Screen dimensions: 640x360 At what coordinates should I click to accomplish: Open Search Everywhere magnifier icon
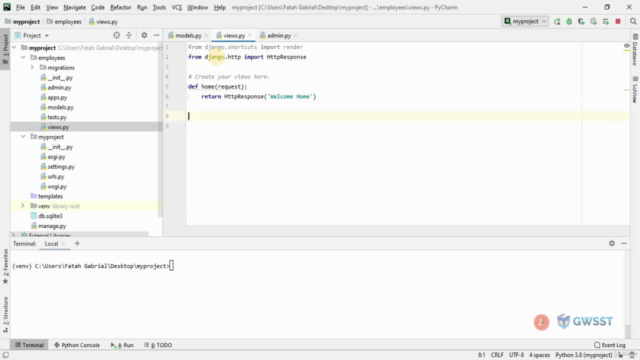pos(633,22)
